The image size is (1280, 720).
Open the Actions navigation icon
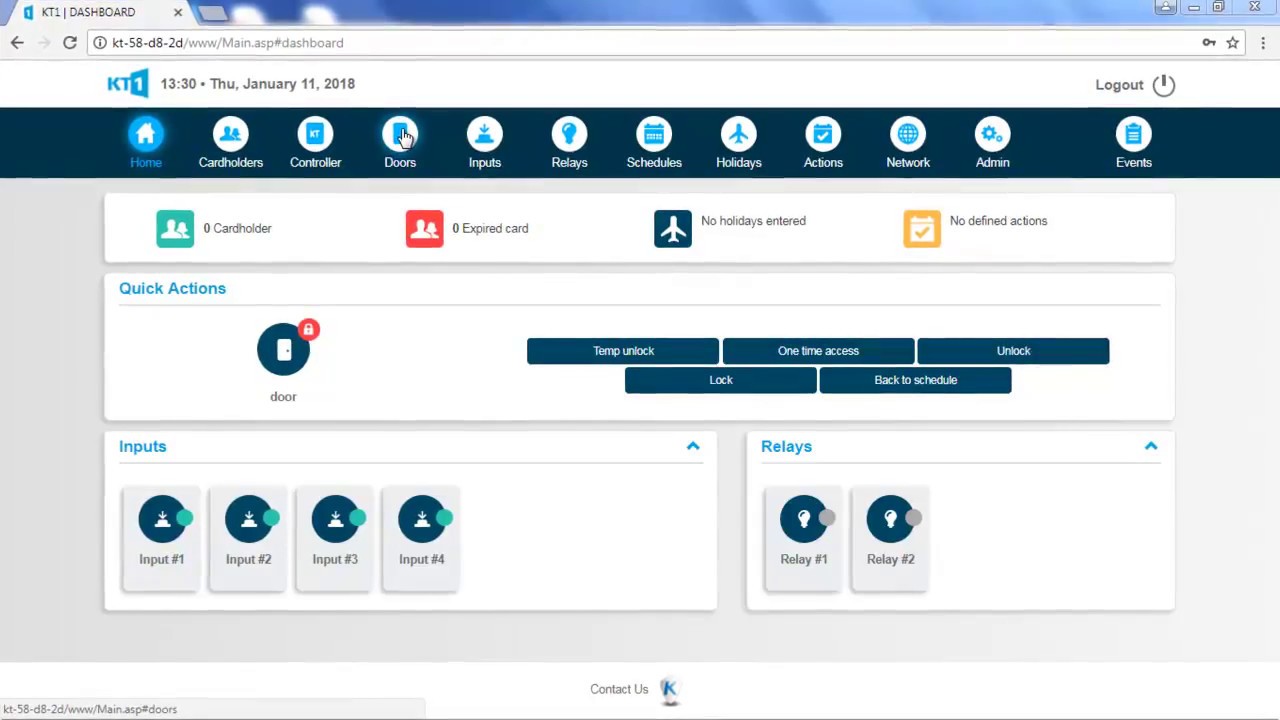point(823,135)
